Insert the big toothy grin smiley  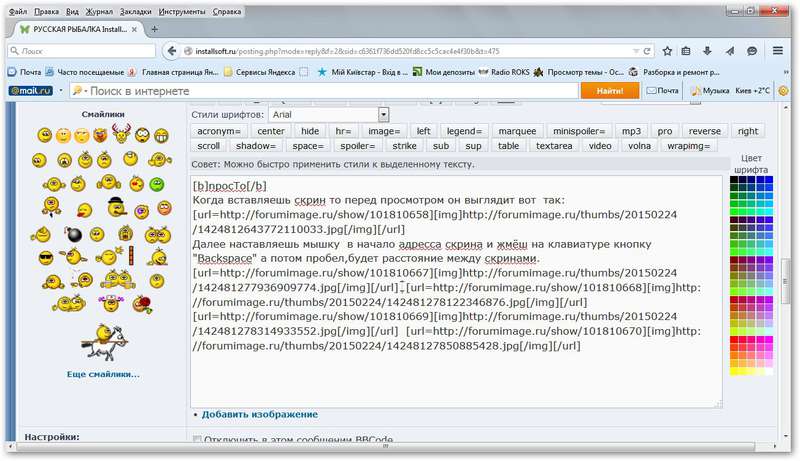(x=161, y=135)
